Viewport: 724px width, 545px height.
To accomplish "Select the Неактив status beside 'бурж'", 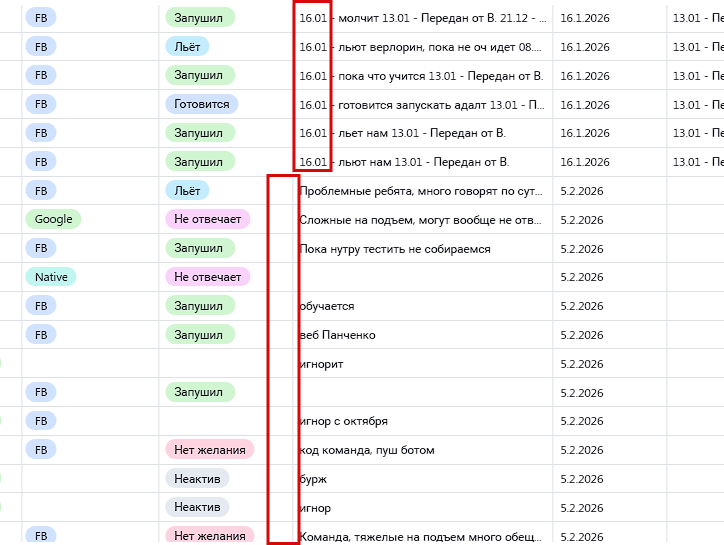I will tap(197, 479).
